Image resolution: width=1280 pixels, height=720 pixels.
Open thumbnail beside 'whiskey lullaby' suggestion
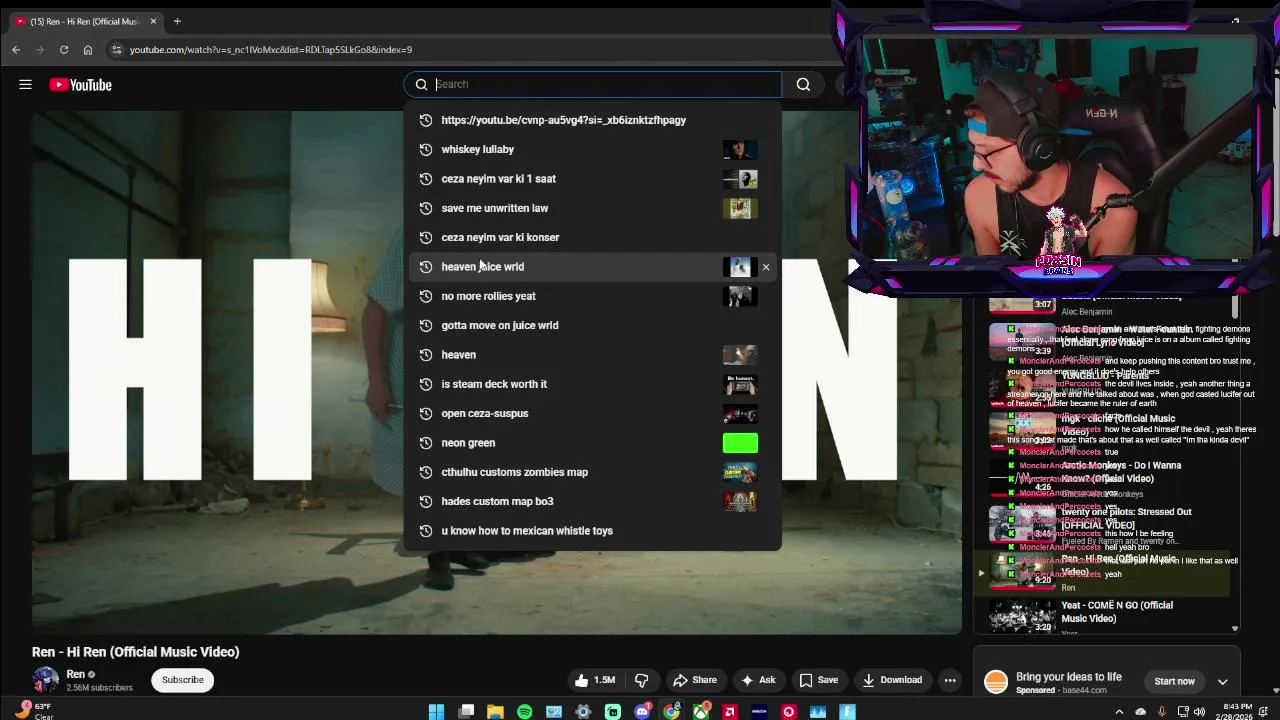click(740, 150)
